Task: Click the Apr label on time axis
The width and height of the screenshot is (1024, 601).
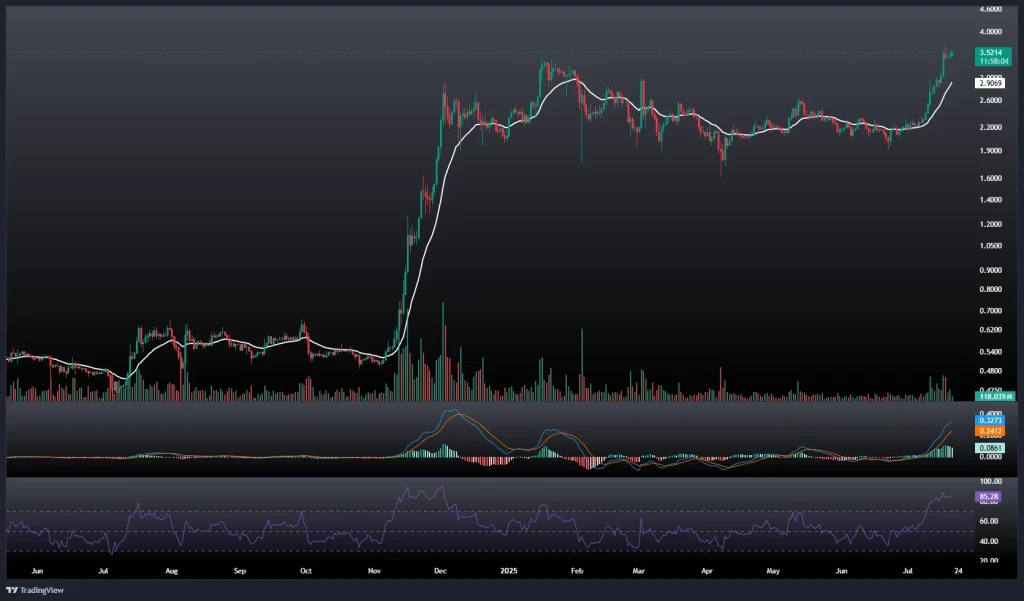Action: [x=707, y=571]
